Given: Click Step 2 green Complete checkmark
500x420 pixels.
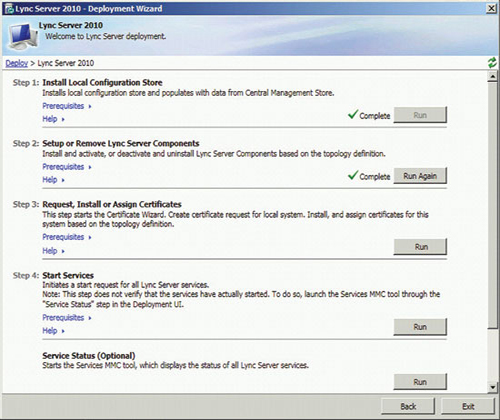Looking at the screenshot, I should click(353, 175).
